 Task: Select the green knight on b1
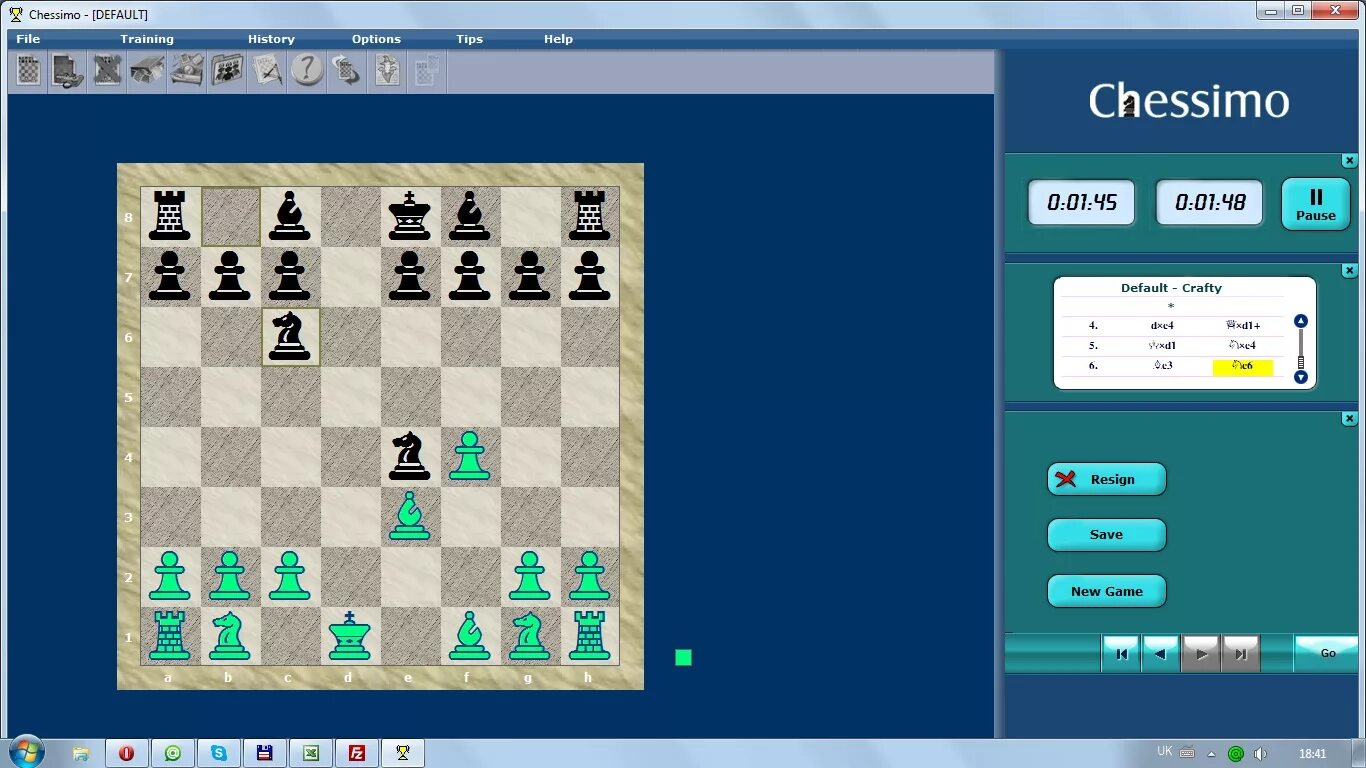click(x=230, y=637)
